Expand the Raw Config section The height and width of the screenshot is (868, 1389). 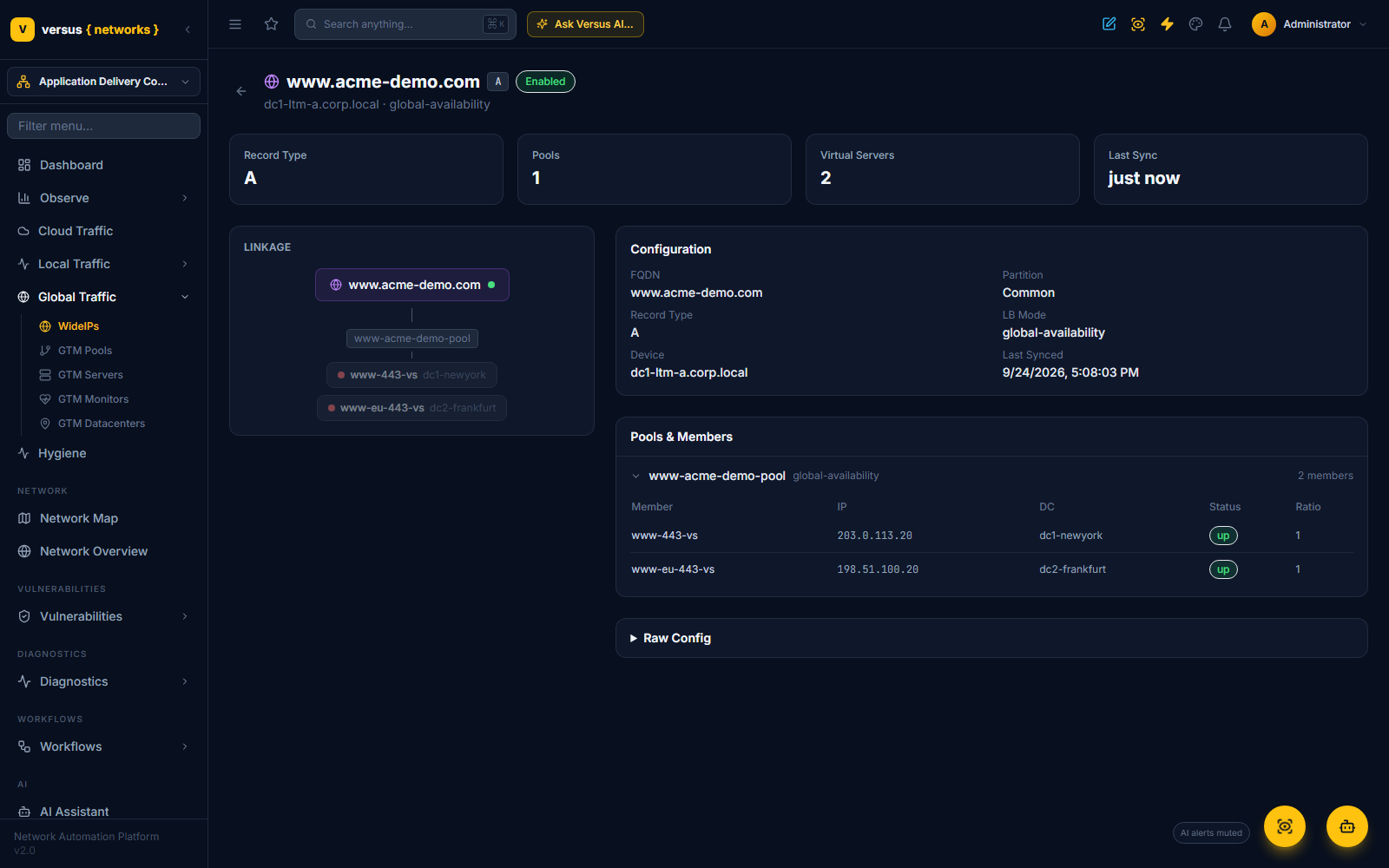click(991, 638)
